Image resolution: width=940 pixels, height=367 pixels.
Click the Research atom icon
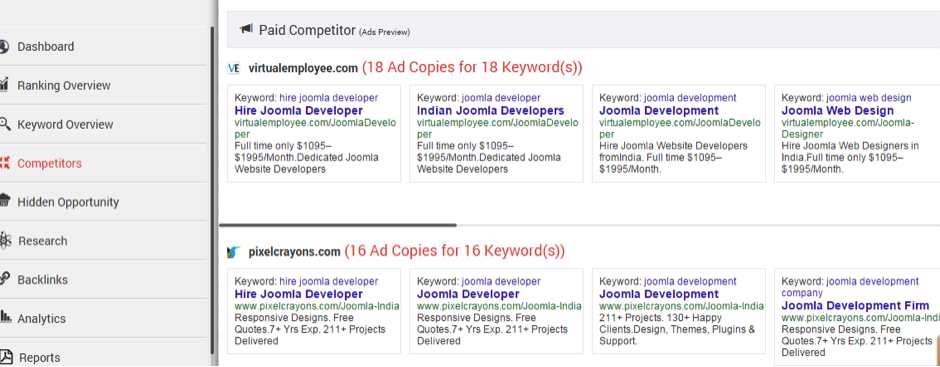[5, 240]
